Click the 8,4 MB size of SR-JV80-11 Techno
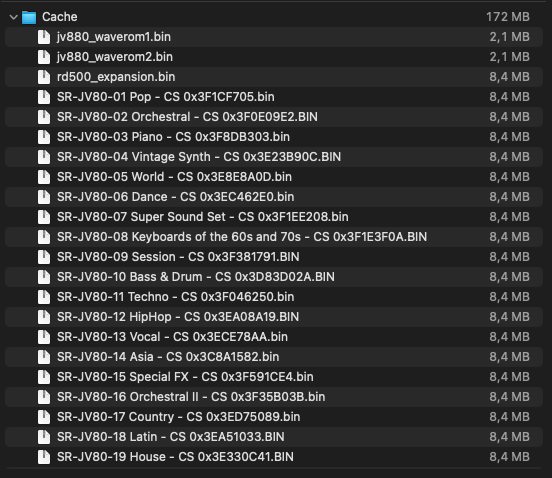The width and height of the screenshot is (552, 478). 509,297
